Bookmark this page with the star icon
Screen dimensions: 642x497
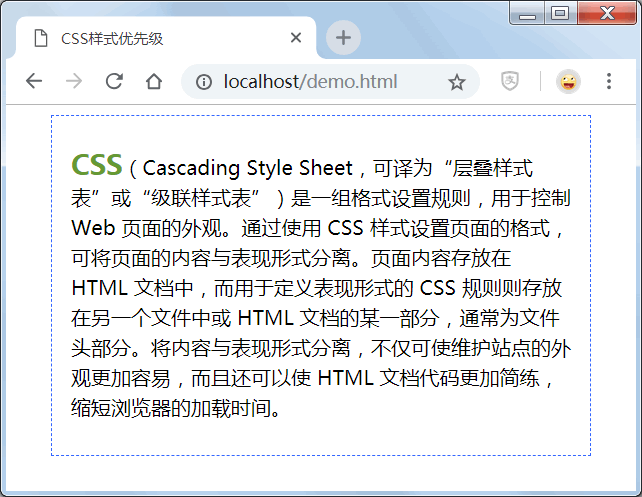point(457,82)
